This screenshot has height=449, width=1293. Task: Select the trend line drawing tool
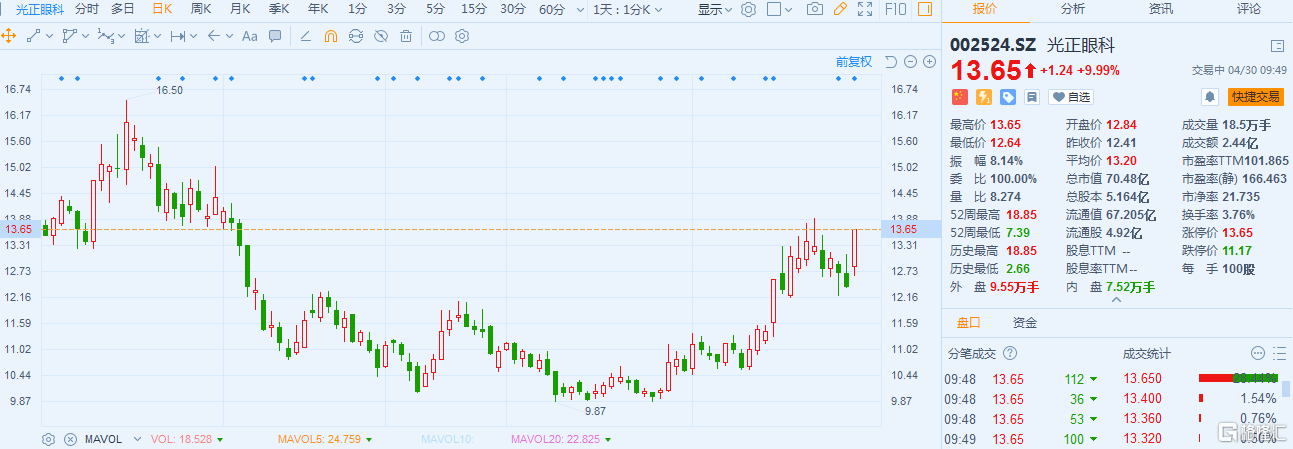[33, 36]
